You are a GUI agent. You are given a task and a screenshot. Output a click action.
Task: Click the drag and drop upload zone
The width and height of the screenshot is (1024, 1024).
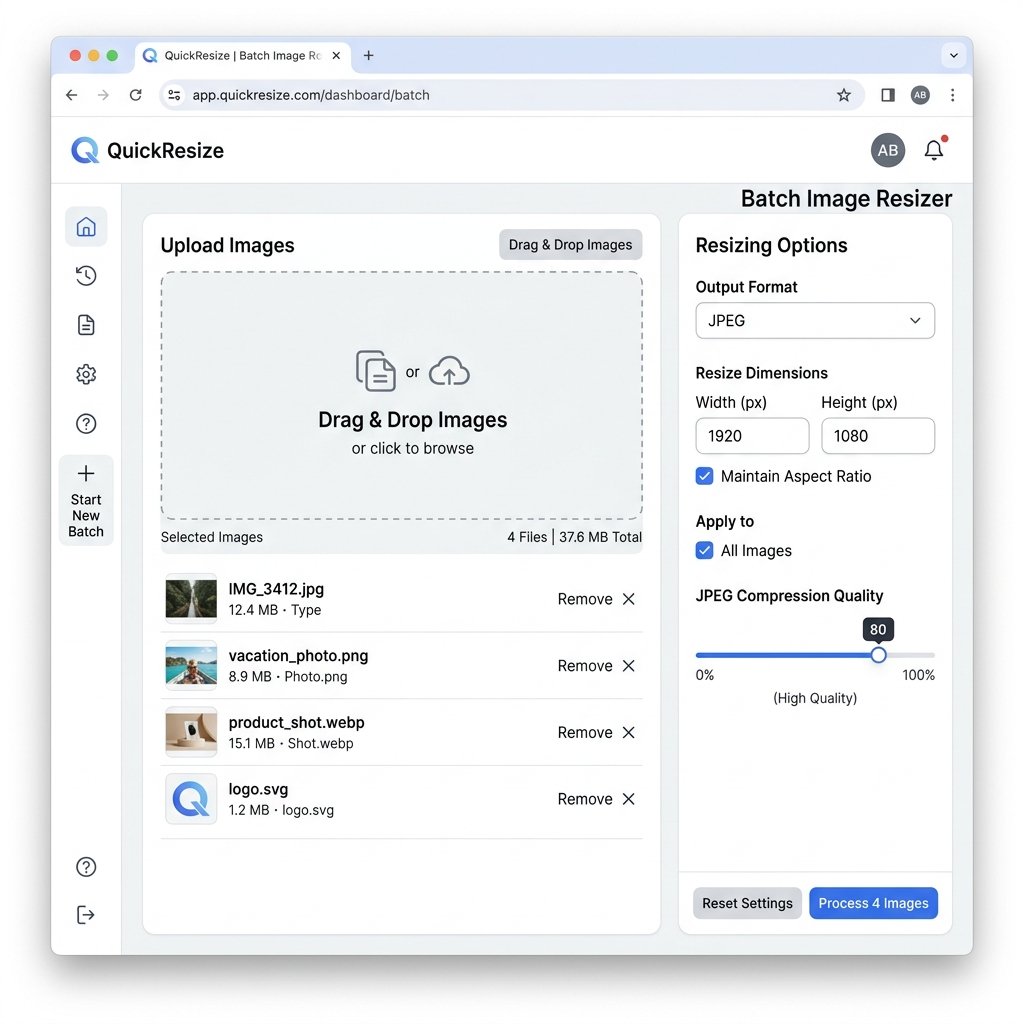pos(402,396)
